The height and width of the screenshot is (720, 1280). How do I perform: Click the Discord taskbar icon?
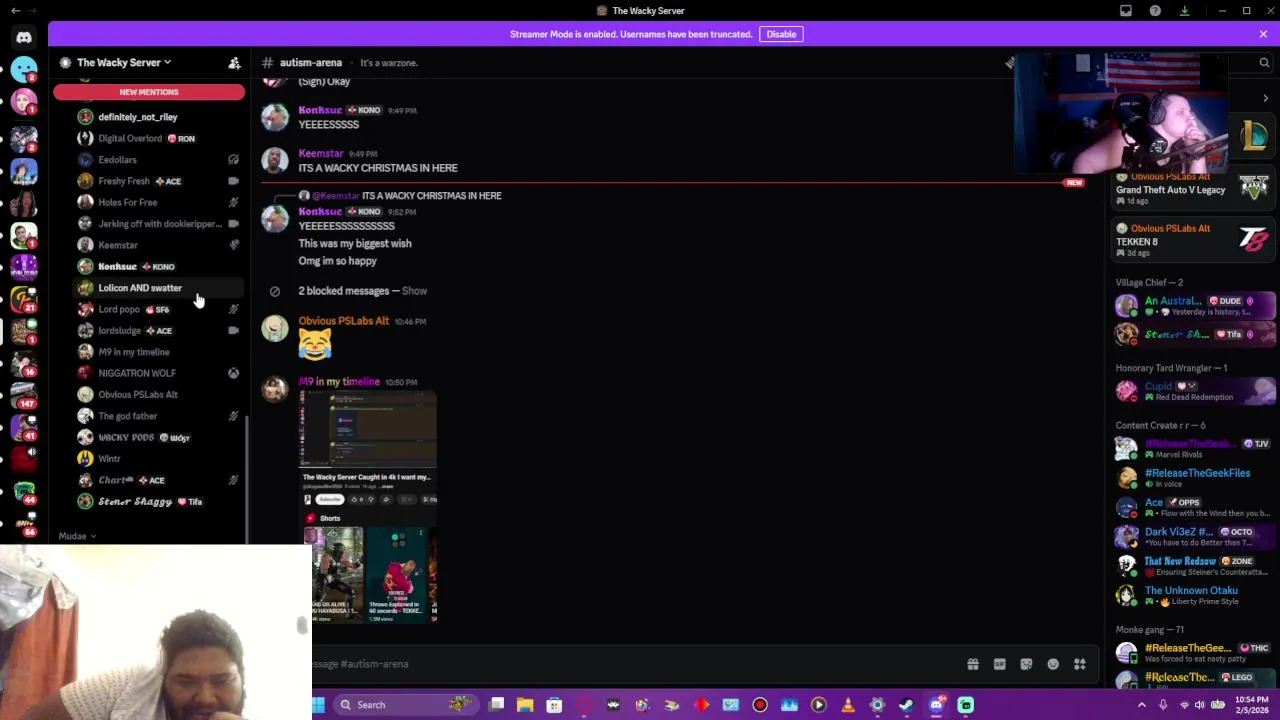pos(936,705)
